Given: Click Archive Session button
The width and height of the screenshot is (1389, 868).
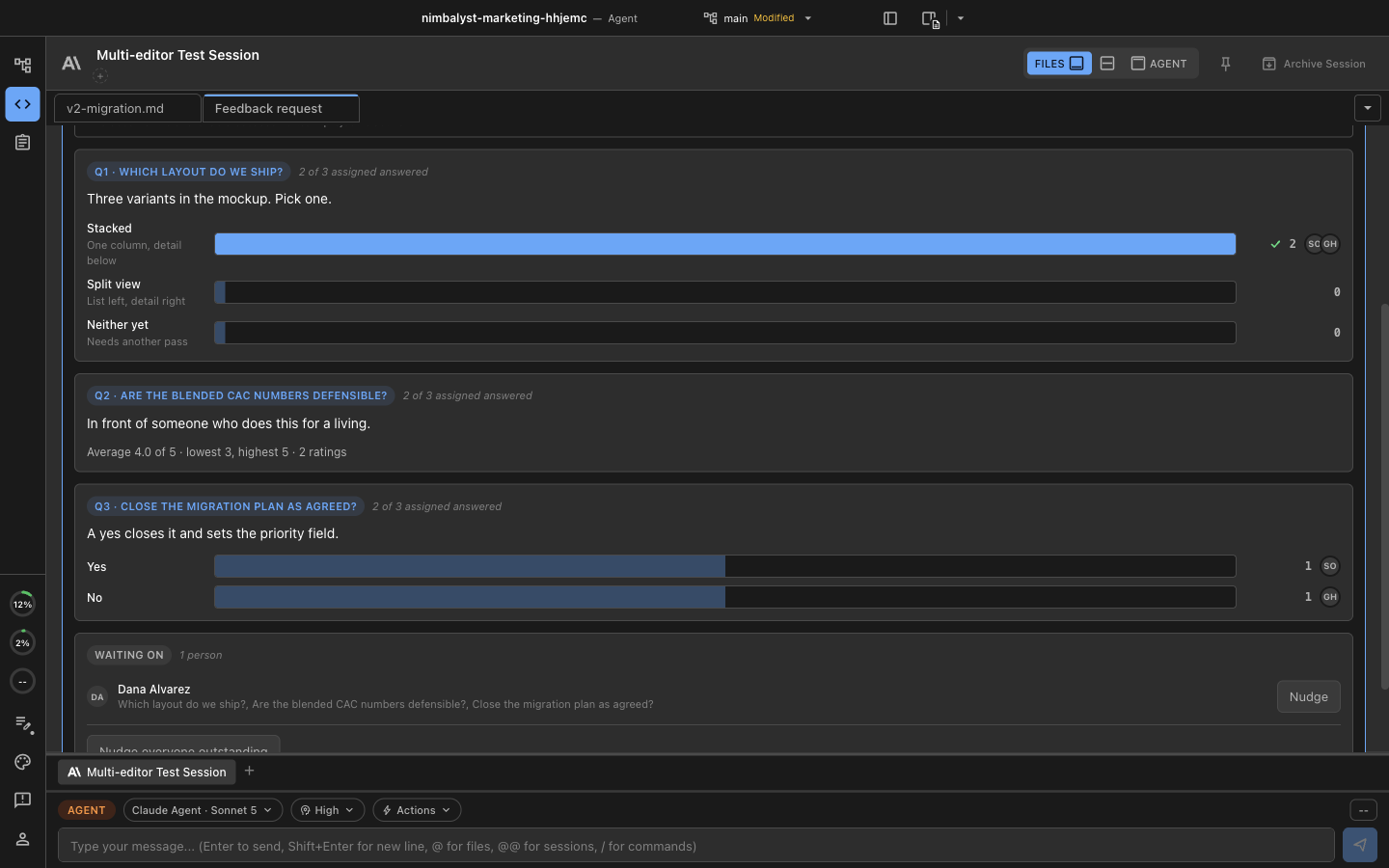Looking at the screenshot, I should click(1314, 64).
